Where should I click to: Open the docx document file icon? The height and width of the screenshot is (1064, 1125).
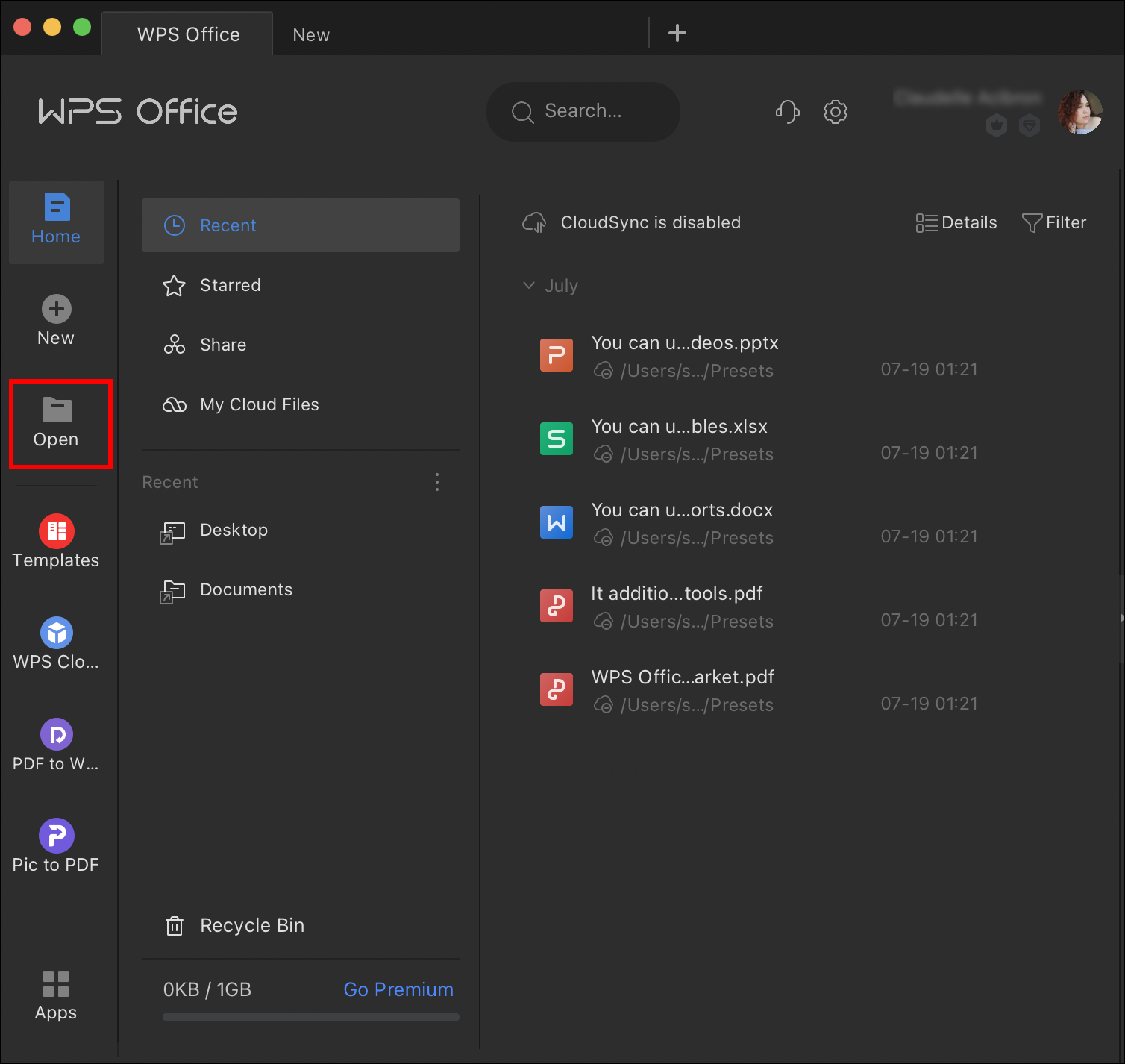tap(557, 522)
